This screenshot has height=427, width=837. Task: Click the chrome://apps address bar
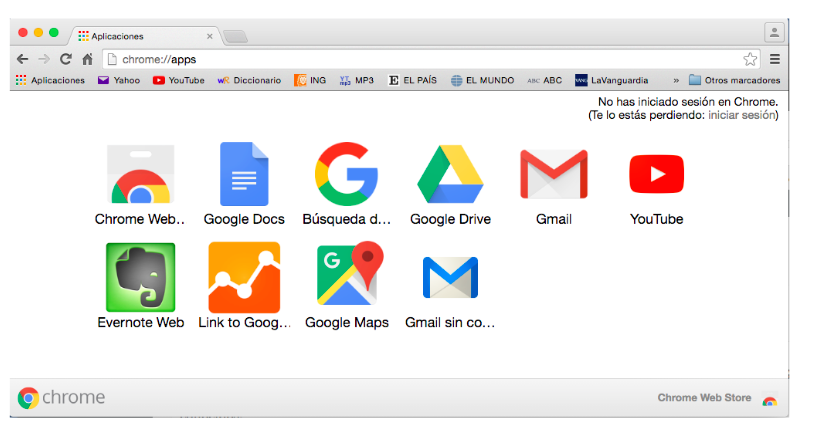[x=431, y=59]
